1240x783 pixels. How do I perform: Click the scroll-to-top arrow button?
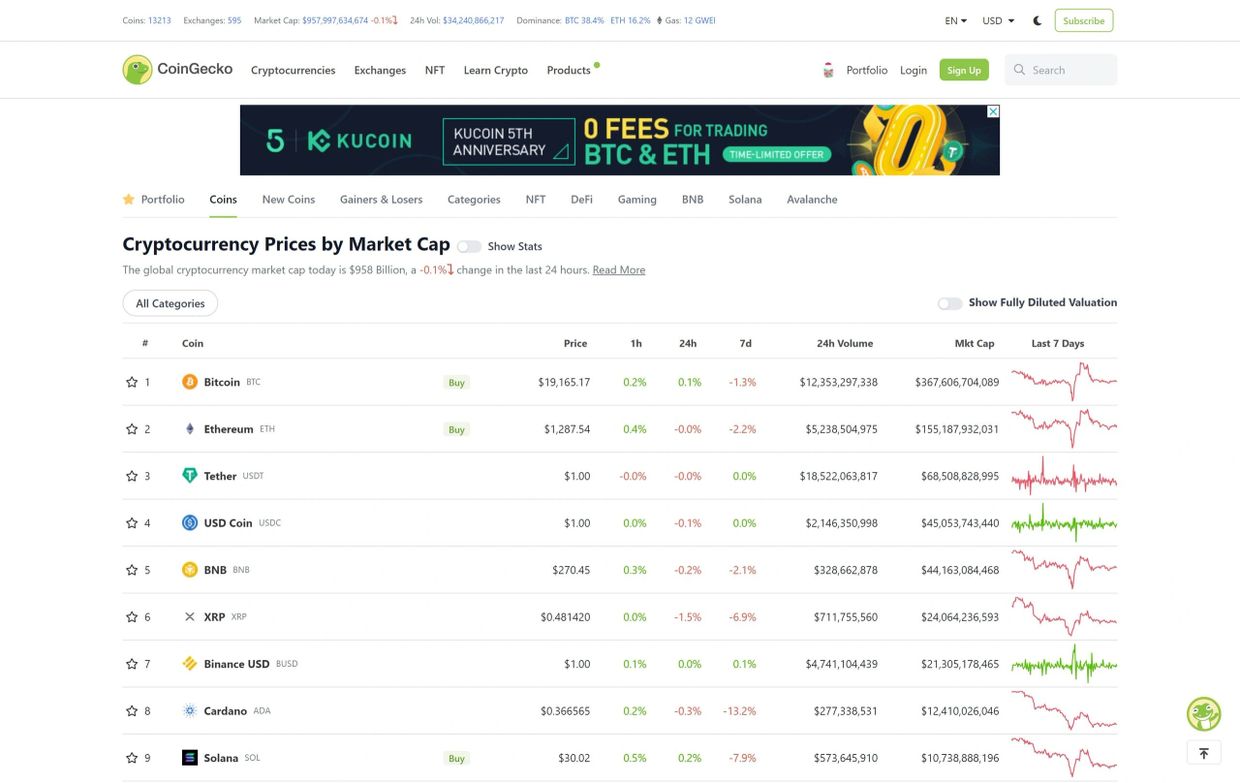[x=1204, y=753]
